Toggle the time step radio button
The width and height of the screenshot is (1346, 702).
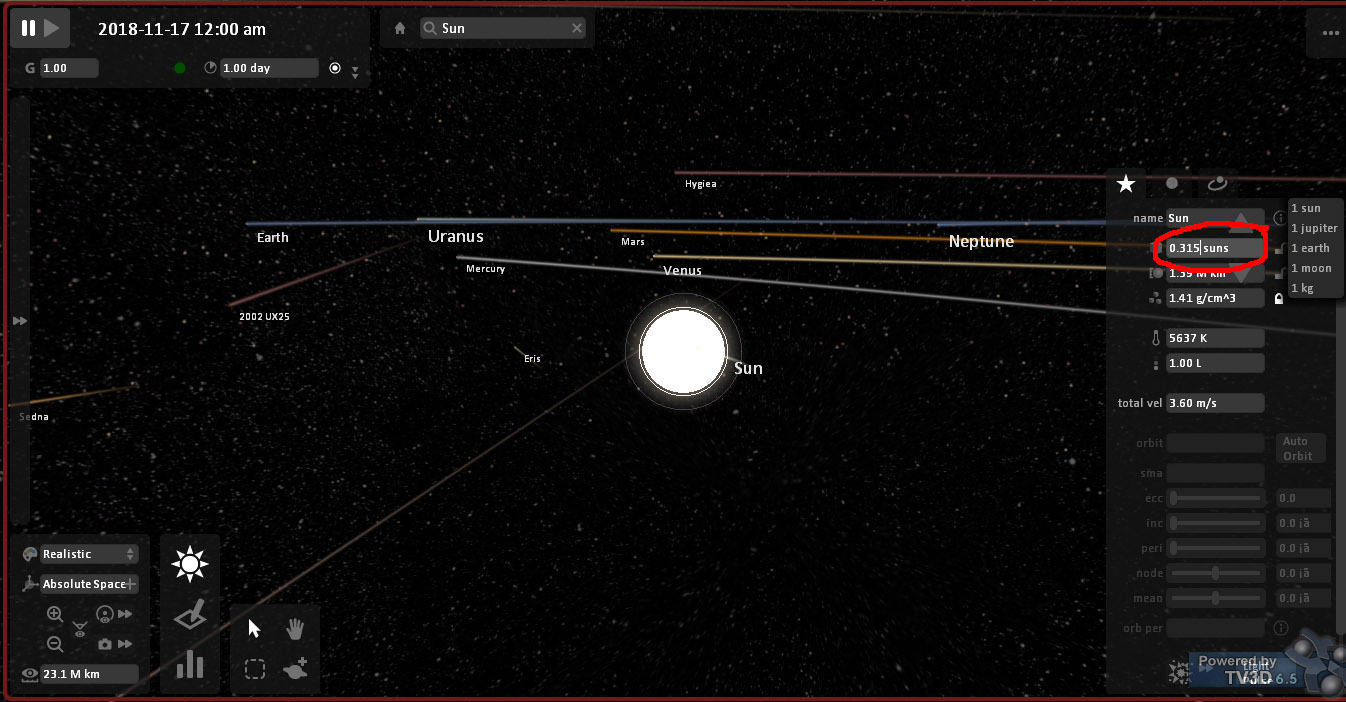[x=335, y=68]
